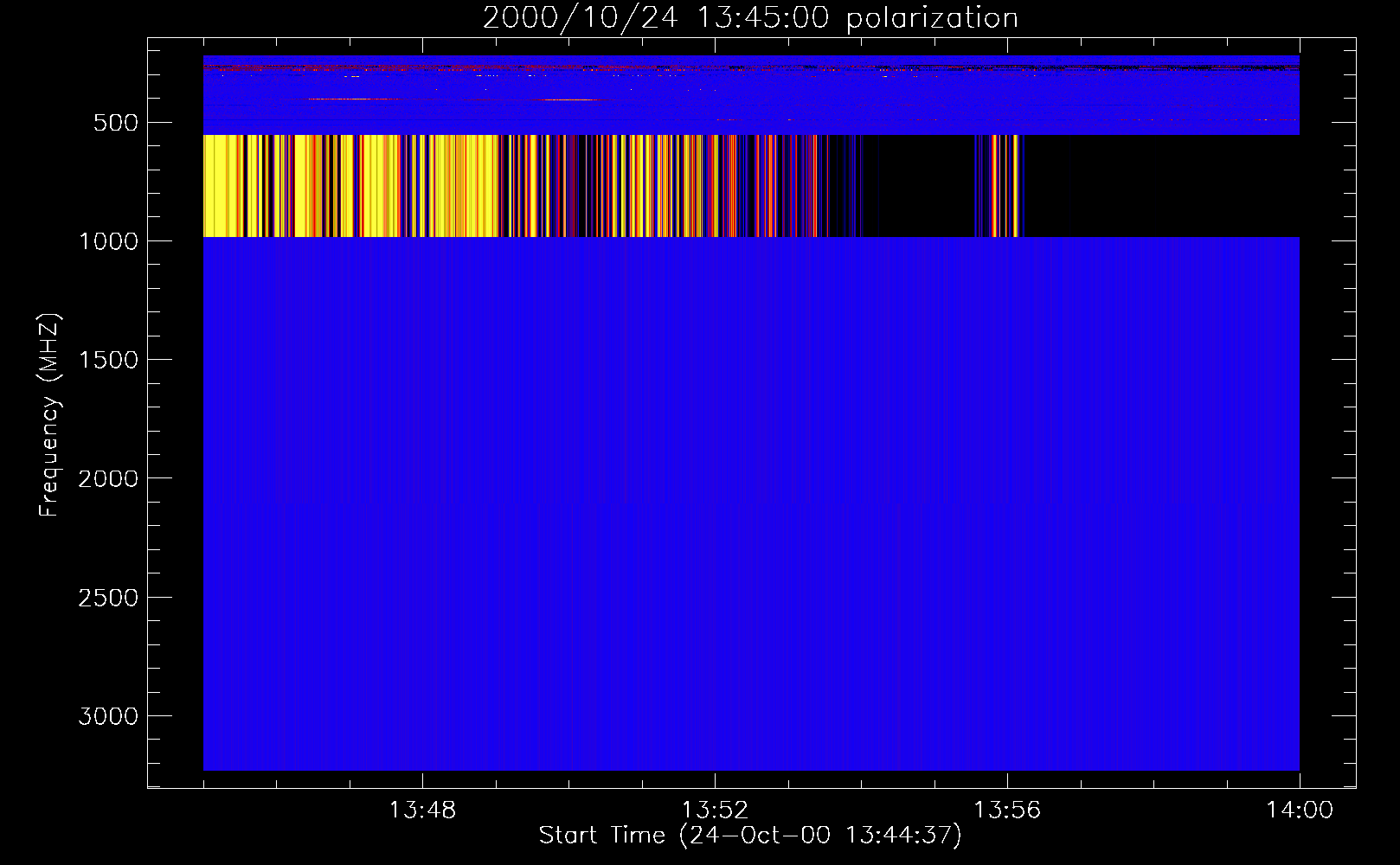Click the 1000 frequency tick label
1400x865 pixels.
[x=108, y=241]
